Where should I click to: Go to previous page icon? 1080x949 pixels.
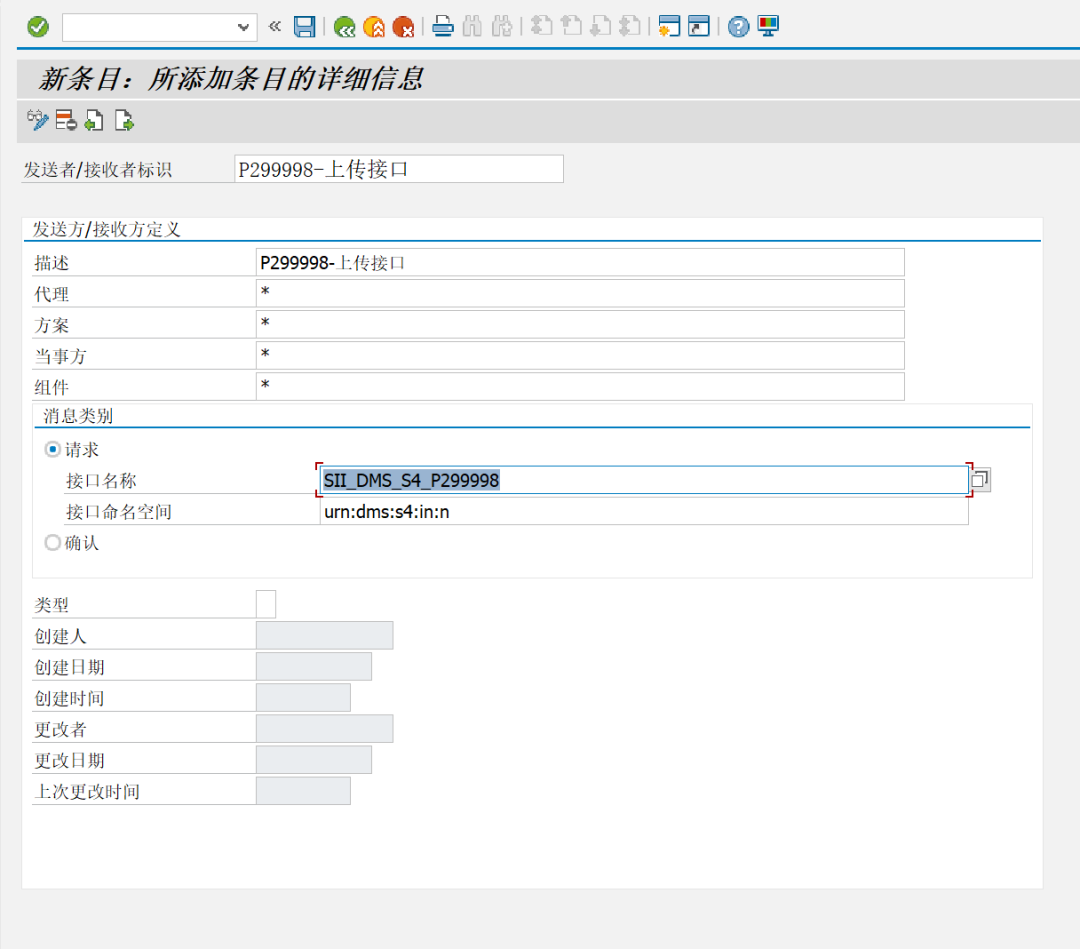click(x=571, y=27)
